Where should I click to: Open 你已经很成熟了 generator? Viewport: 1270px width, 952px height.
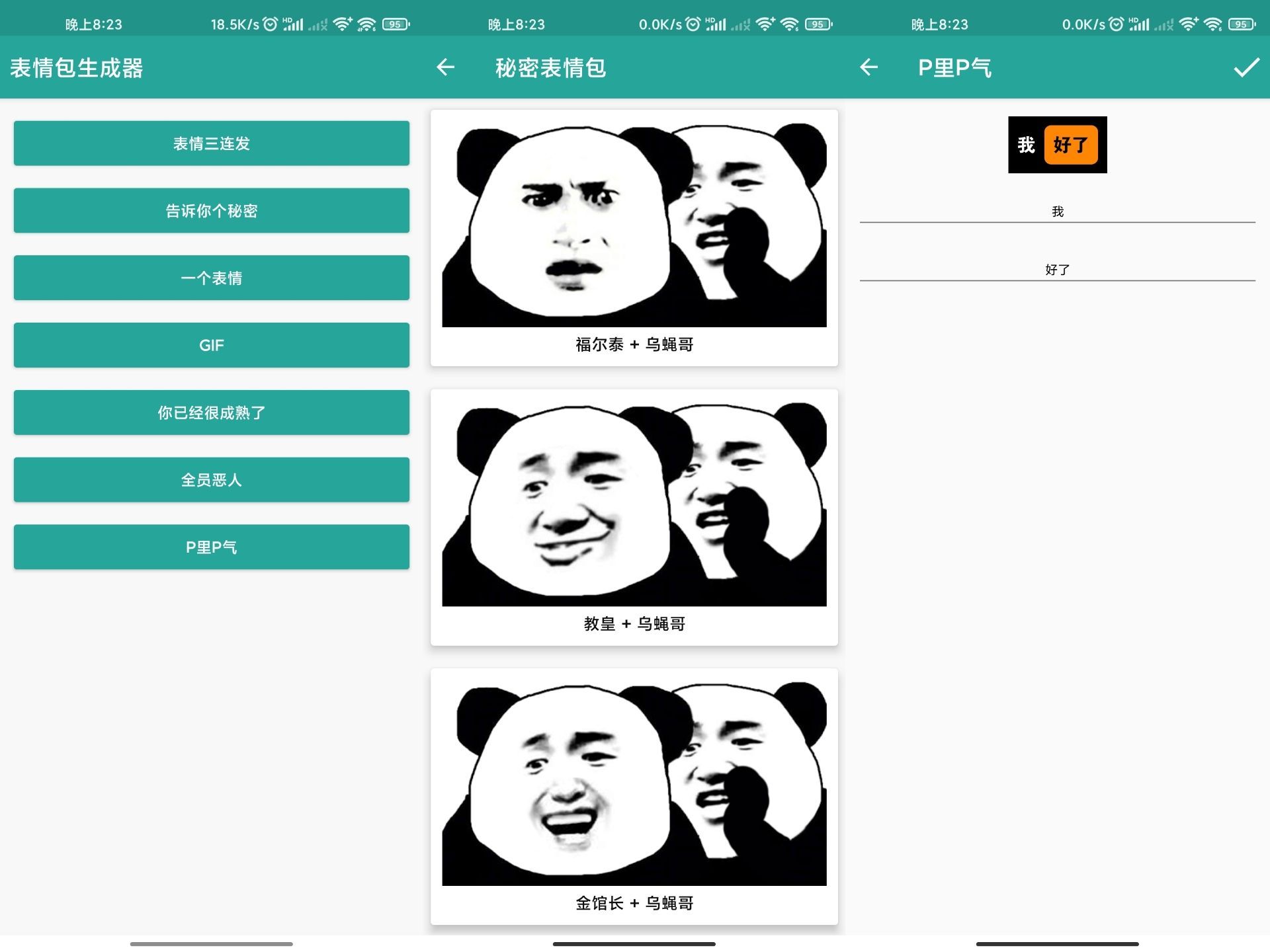pyautogui.click(x=212, y=413)
